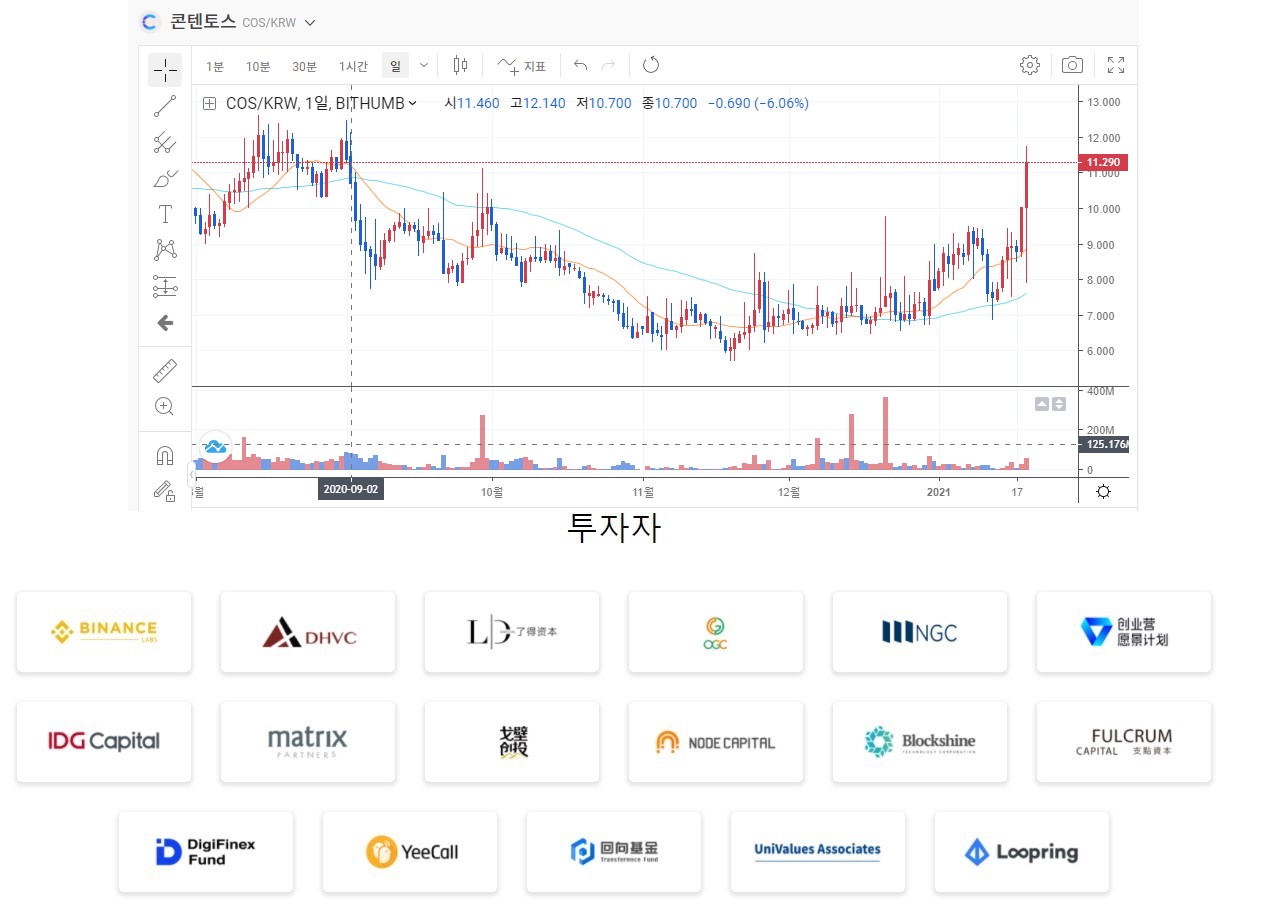Select the brush drawing tool
This screenshot has height=907, width=1282.
pos(165,179)
